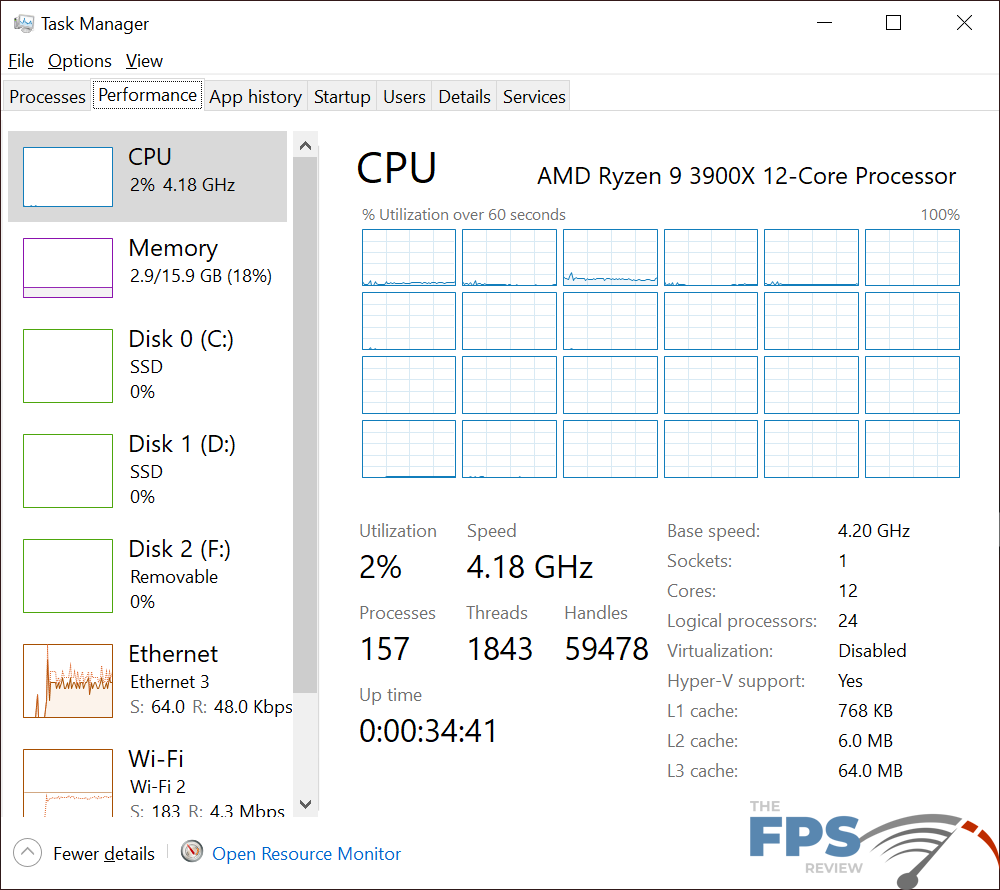The height and width of the screenshot is (890, 1000).
Task: Click the % Utilization over 60 seconds label
Action: (464, 215)
